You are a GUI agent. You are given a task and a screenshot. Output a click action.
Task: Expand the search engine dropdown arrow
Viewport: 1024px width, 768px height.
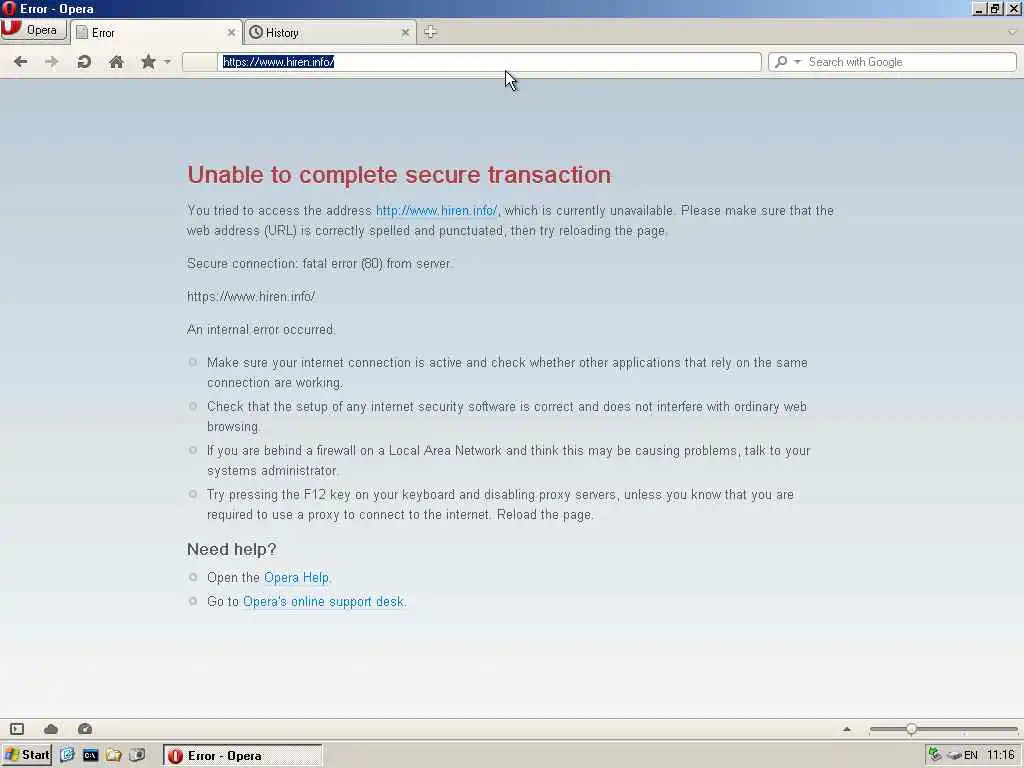[797, 62]
